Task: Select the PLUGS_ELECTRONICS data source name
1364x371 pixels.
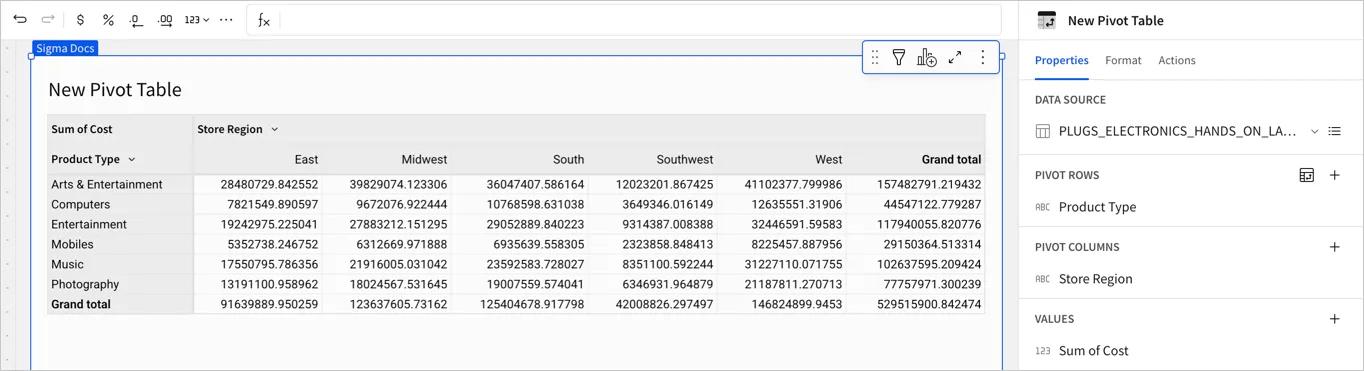Action: click(x=1177, y=131)
